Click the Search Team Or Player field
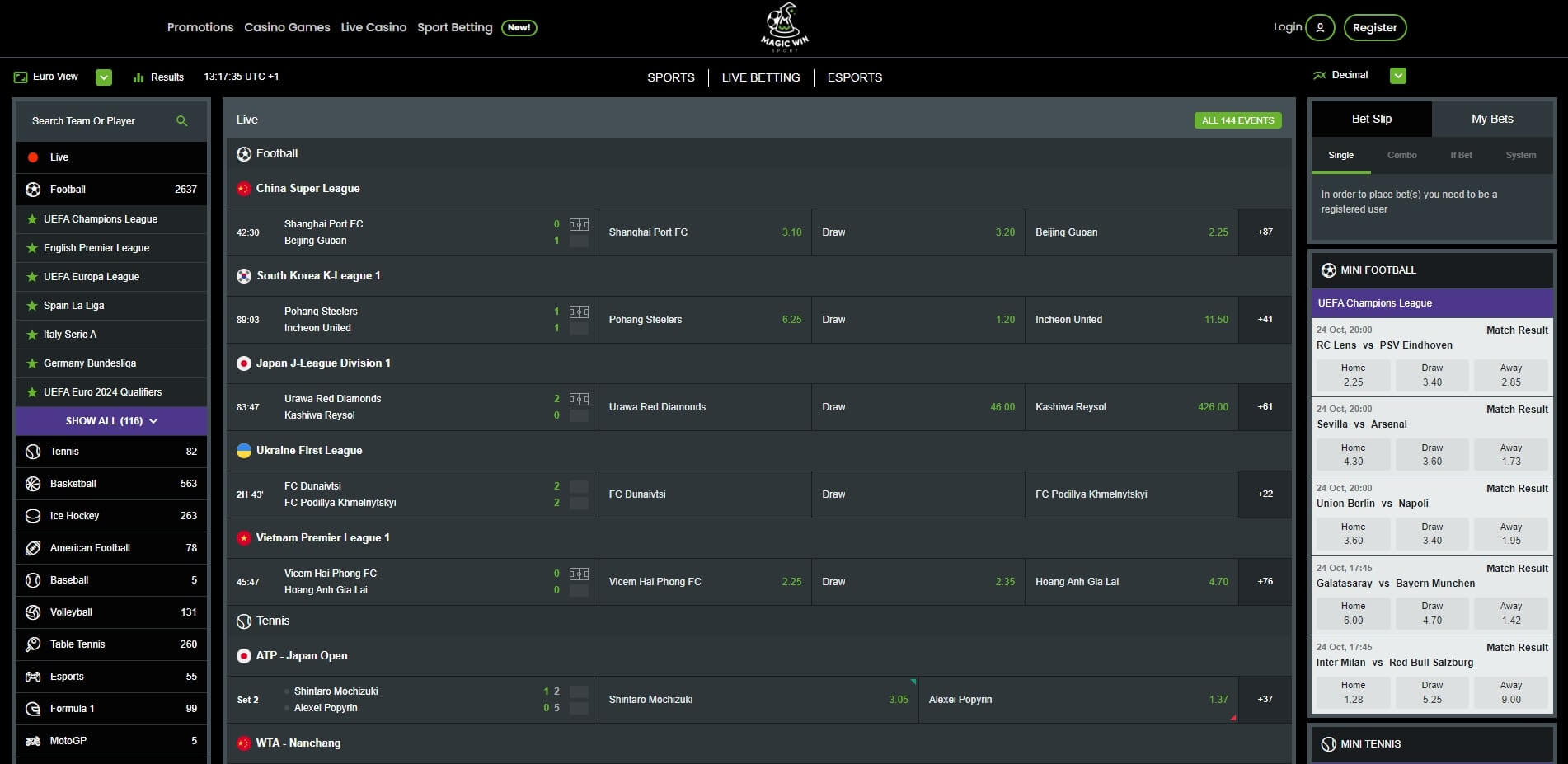 95,121
